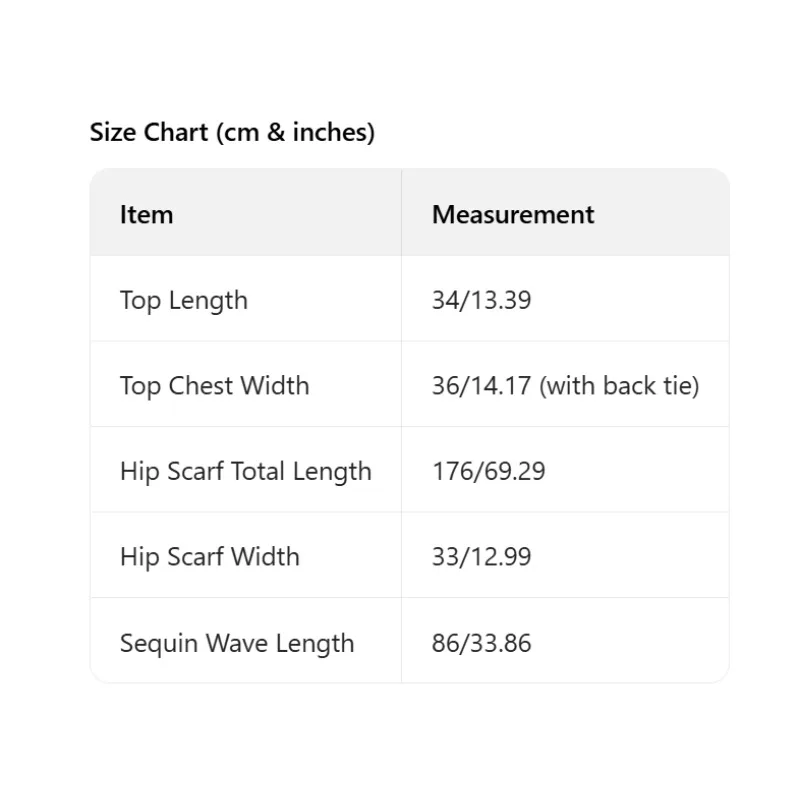Select the Top Length row label

click(x=183, y=300)
